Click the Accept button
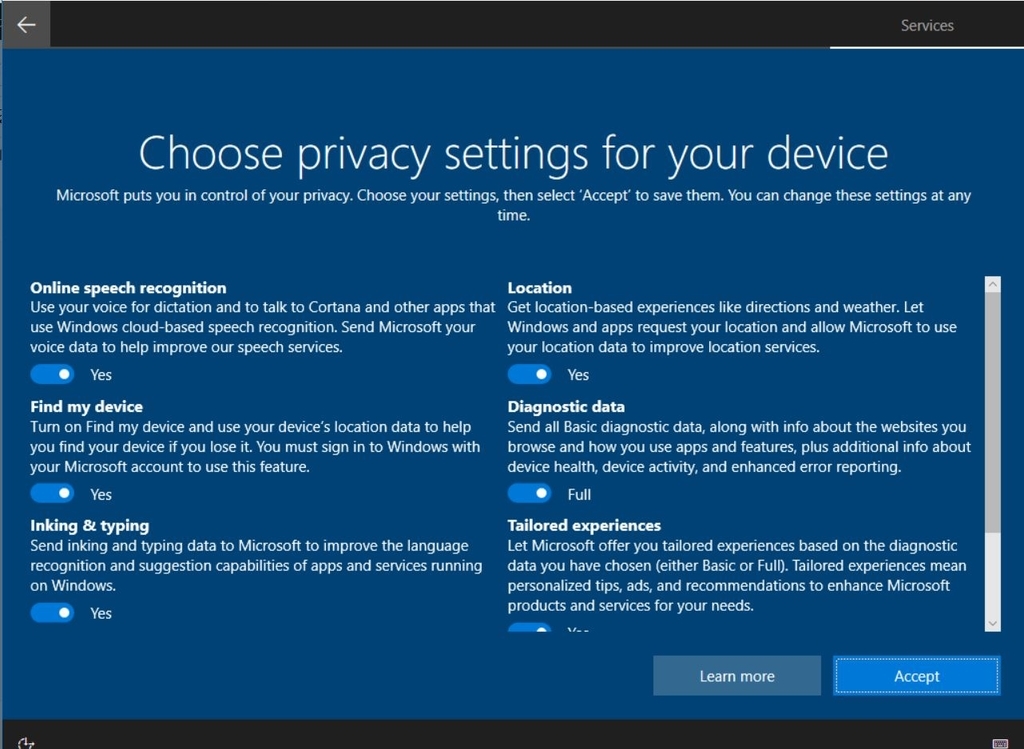The height and width of the screenshot is (749, 1024). pyautogui.click(x=916, y=676)
